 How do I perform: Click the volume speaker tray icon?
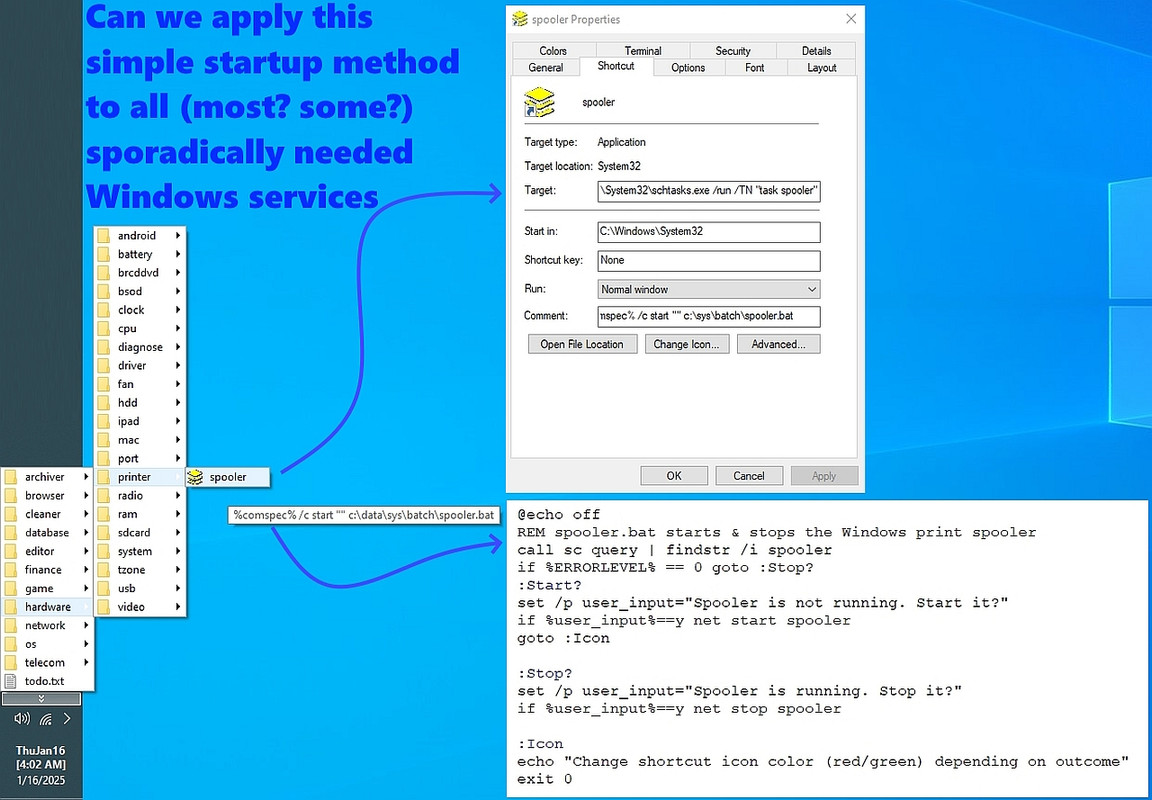[x=22, y=718]
